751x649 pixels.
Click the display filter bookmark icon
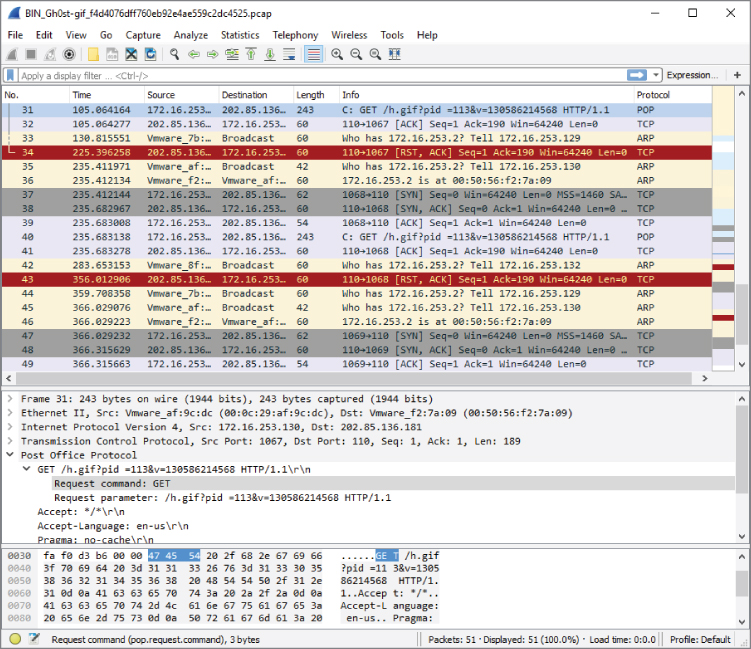coord(10,75)
